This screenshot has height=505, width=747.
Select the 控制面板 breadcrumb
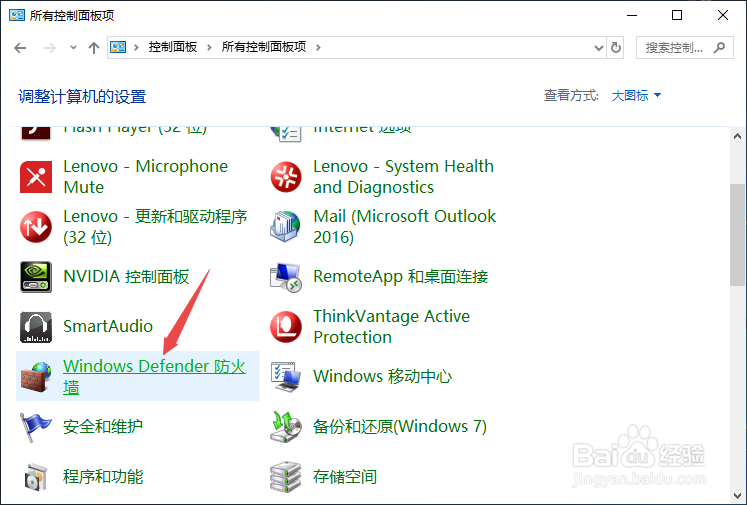click(172, 47)
